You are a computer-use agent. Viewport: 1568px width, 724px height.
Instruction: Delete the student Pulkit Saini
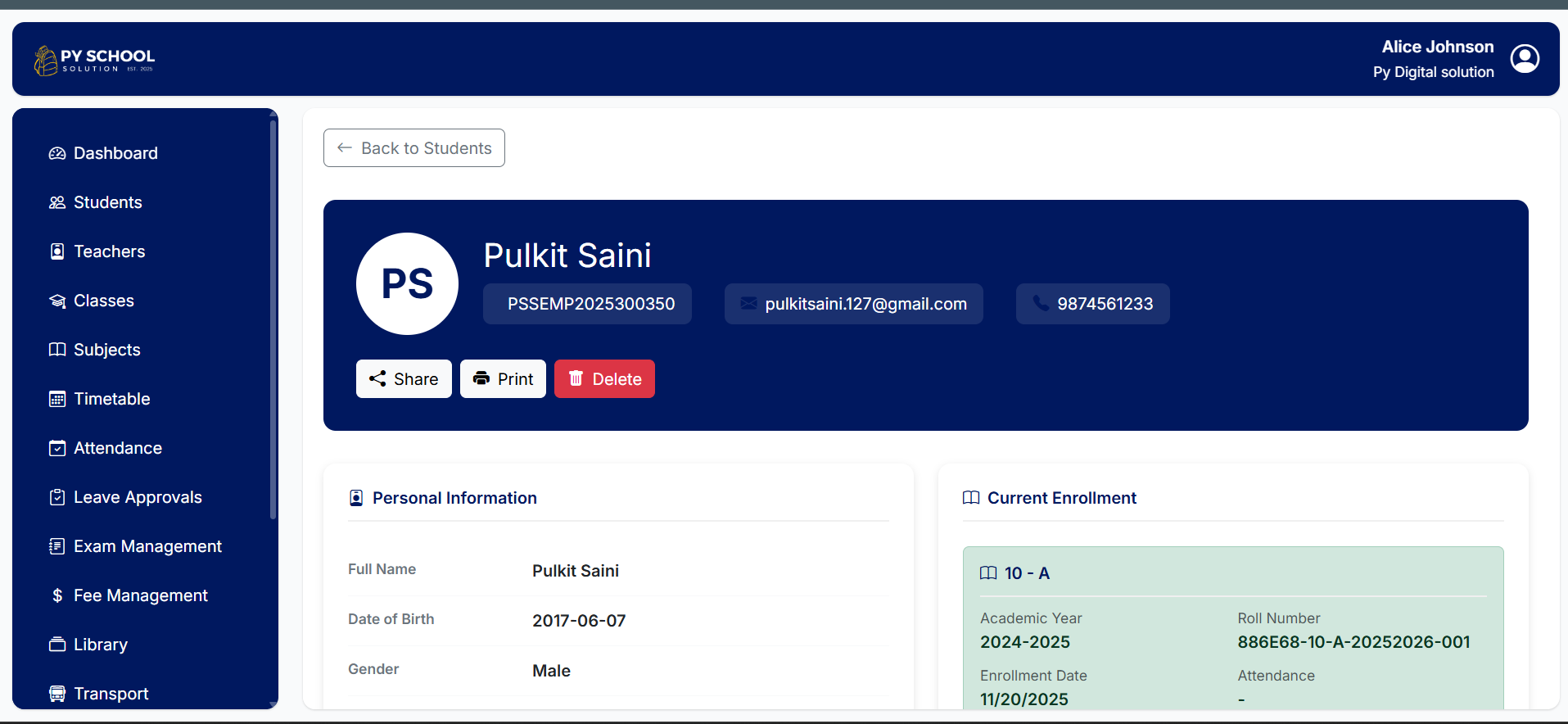pyautogui.click(x=604, y=378)
